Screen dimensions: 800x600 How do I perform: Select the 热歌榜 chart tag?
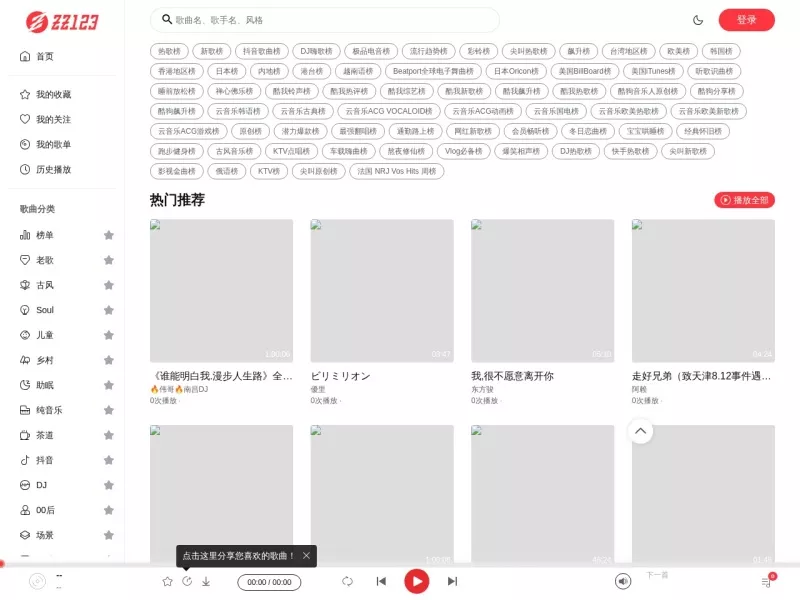click(169, 52)
